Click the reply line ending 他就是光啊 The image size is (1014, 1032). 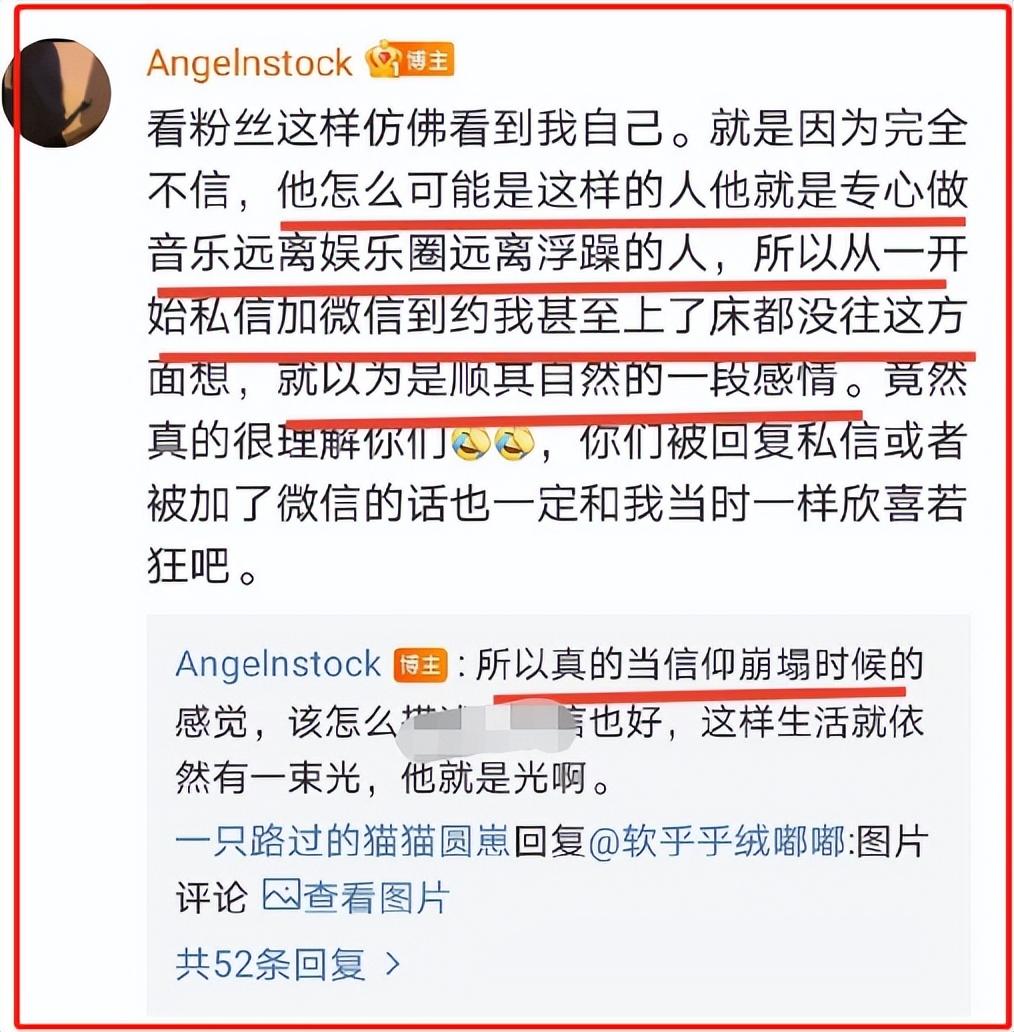pyautogui.click(x=392, y=779)
